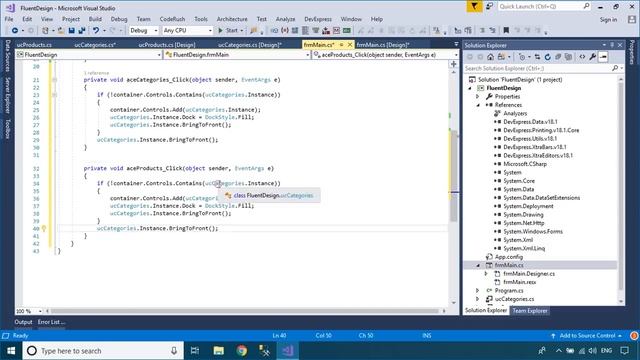Click the Show All Files icon
The height and width of the screenshot is (360, 640).
point(568,57)
